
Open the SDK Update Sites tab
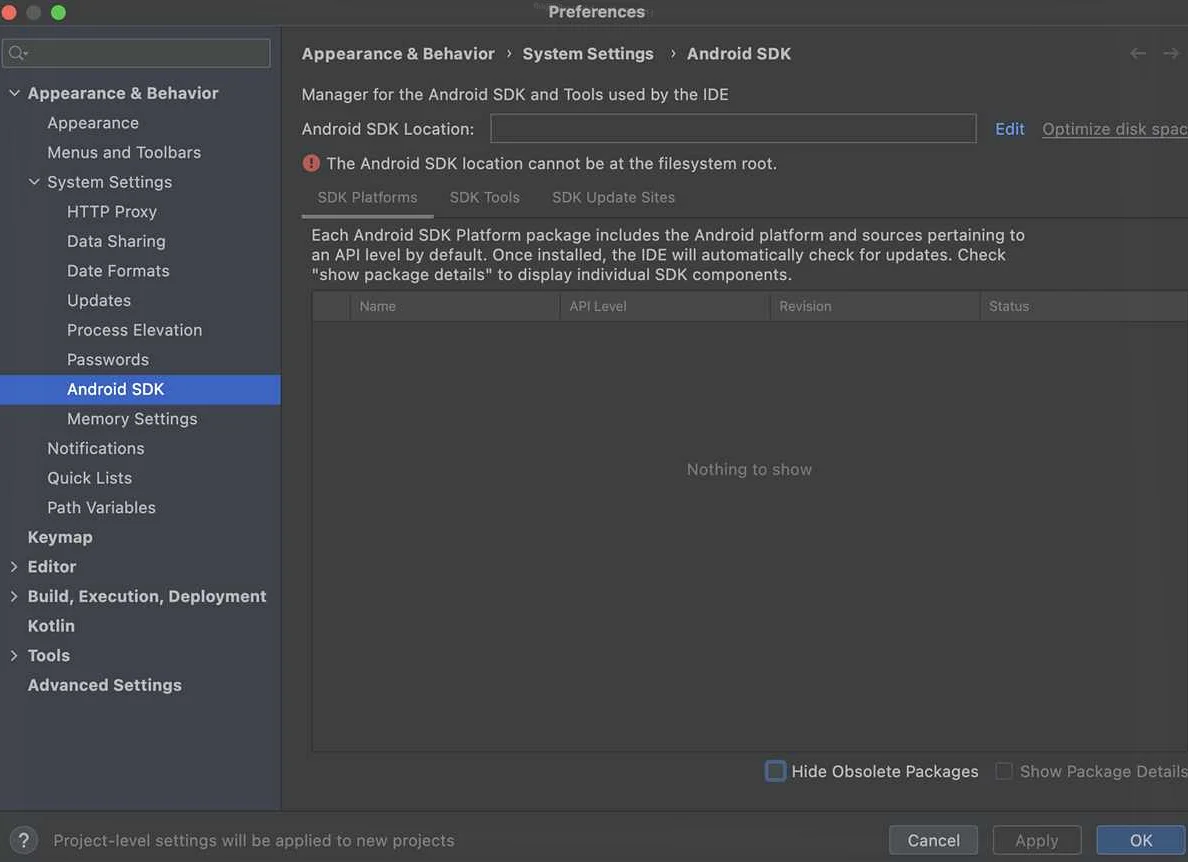[x=614, y=198]
